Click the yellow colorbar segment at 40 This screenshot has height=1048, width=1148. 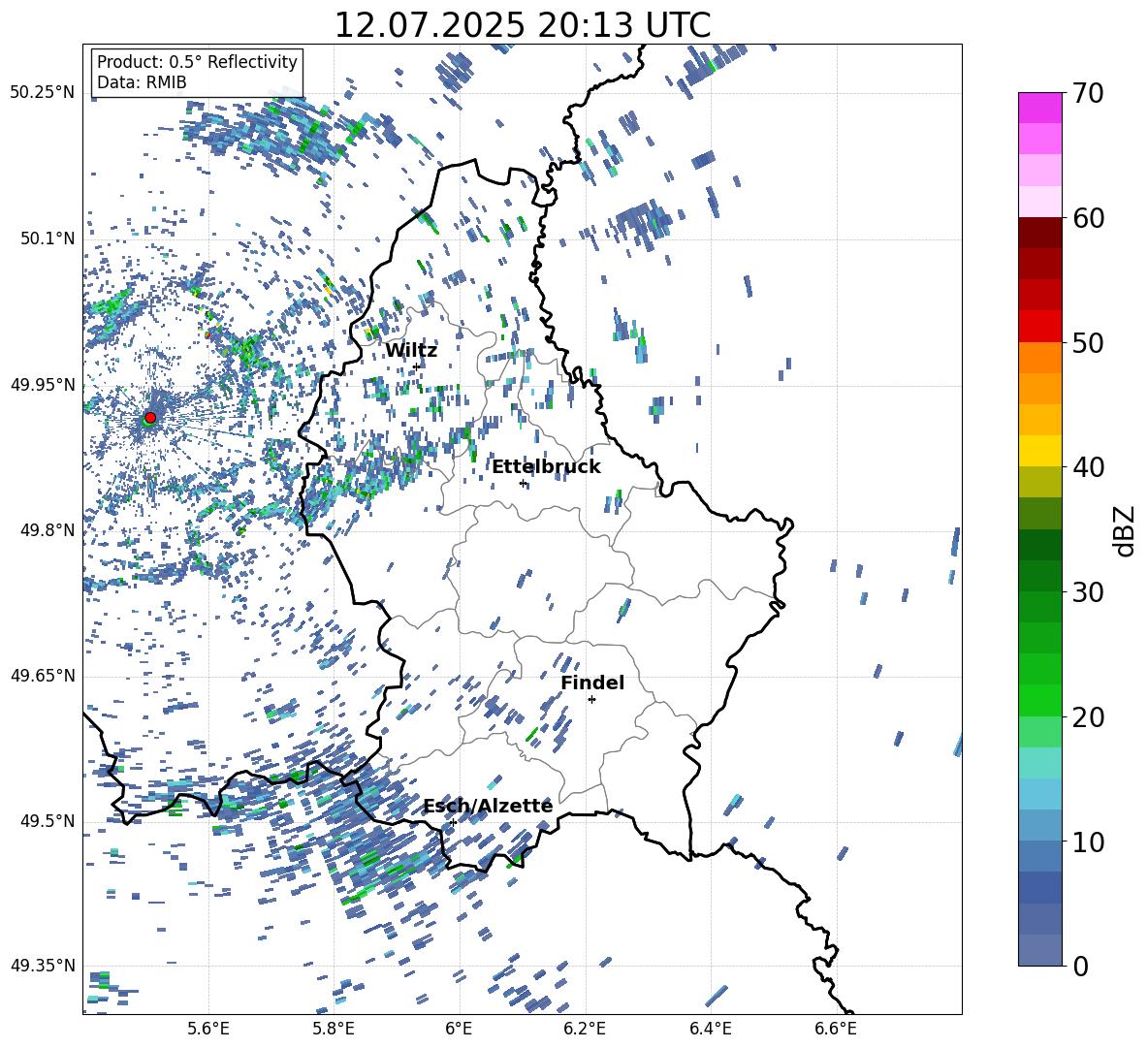[x=1039, y=451]
